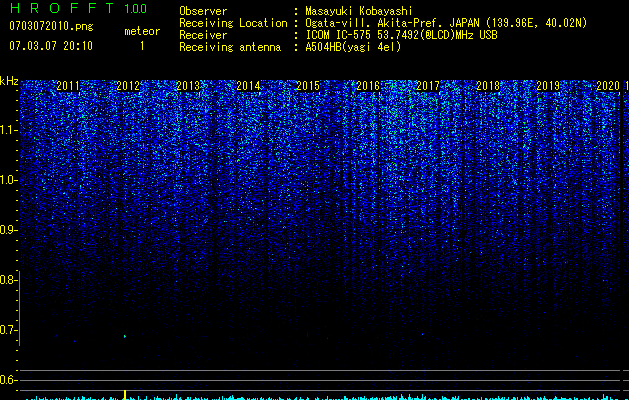The height and width of the screenshot is (400, 629).
Task: Click the 0.6 kHz frequency tick label
Action: 8,380
